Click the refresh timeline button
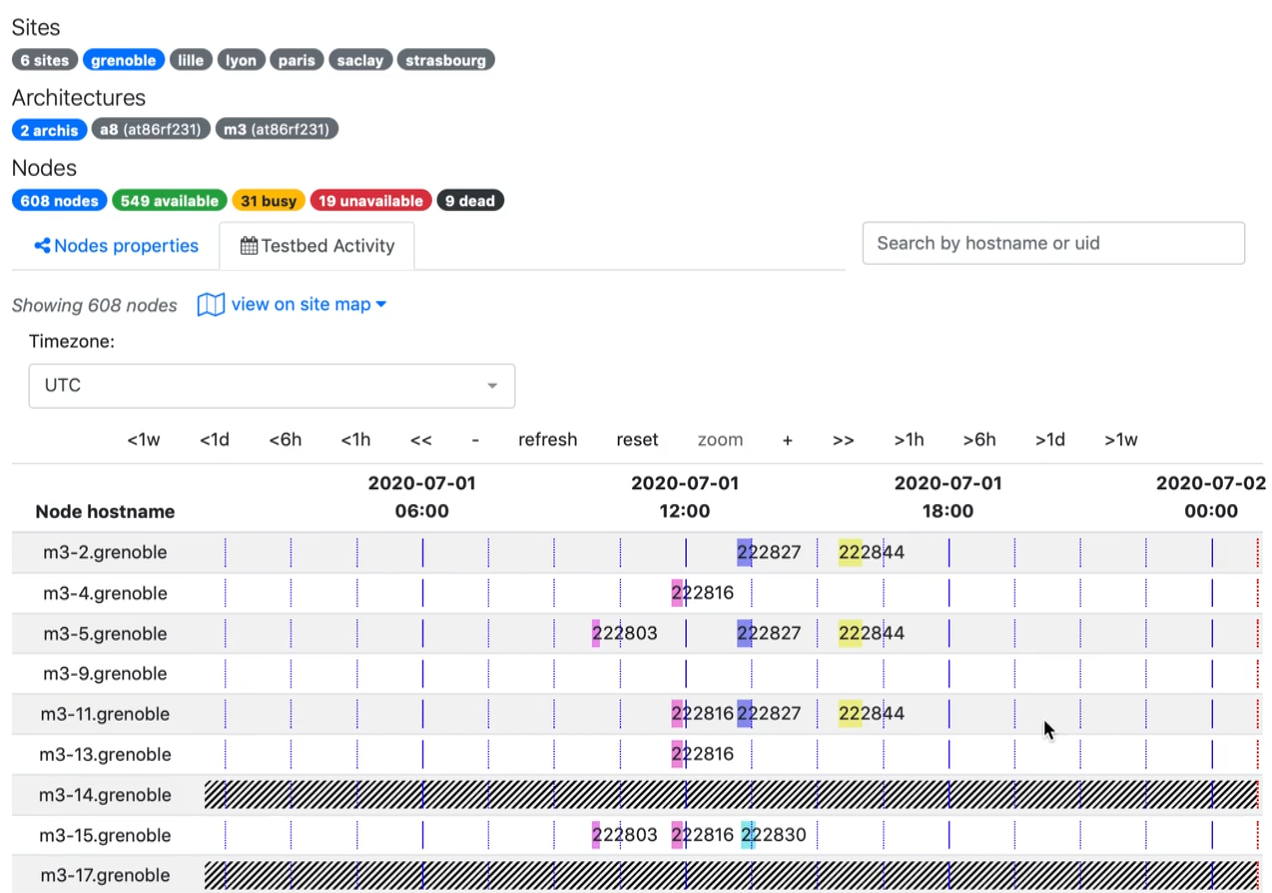 click(547, 440)
